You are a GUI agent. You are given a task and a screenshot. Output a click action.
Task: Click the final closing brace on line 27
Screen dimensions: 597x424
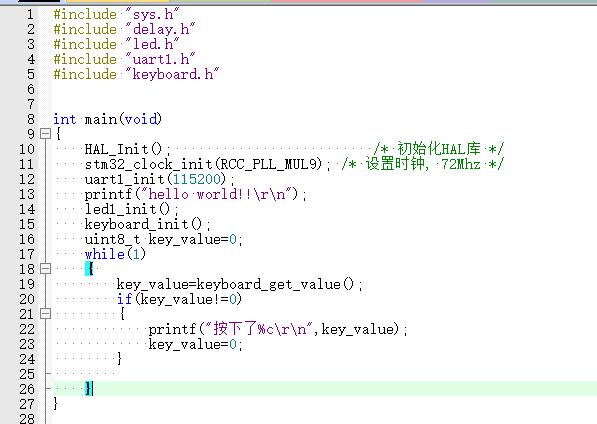(56, 403)
